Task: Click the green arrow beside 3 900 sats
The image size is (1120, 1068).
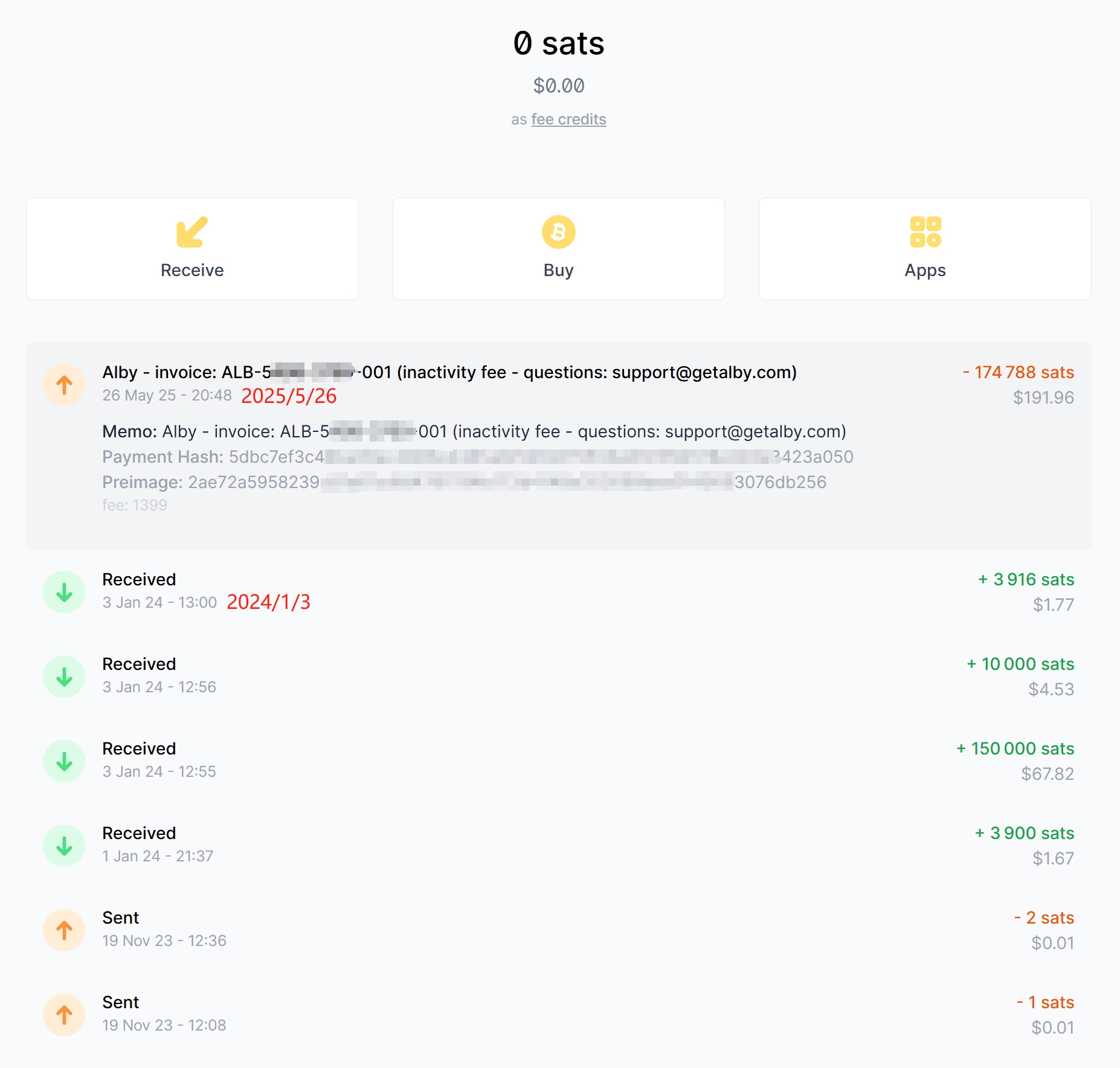Action: [x=64, y=846]
